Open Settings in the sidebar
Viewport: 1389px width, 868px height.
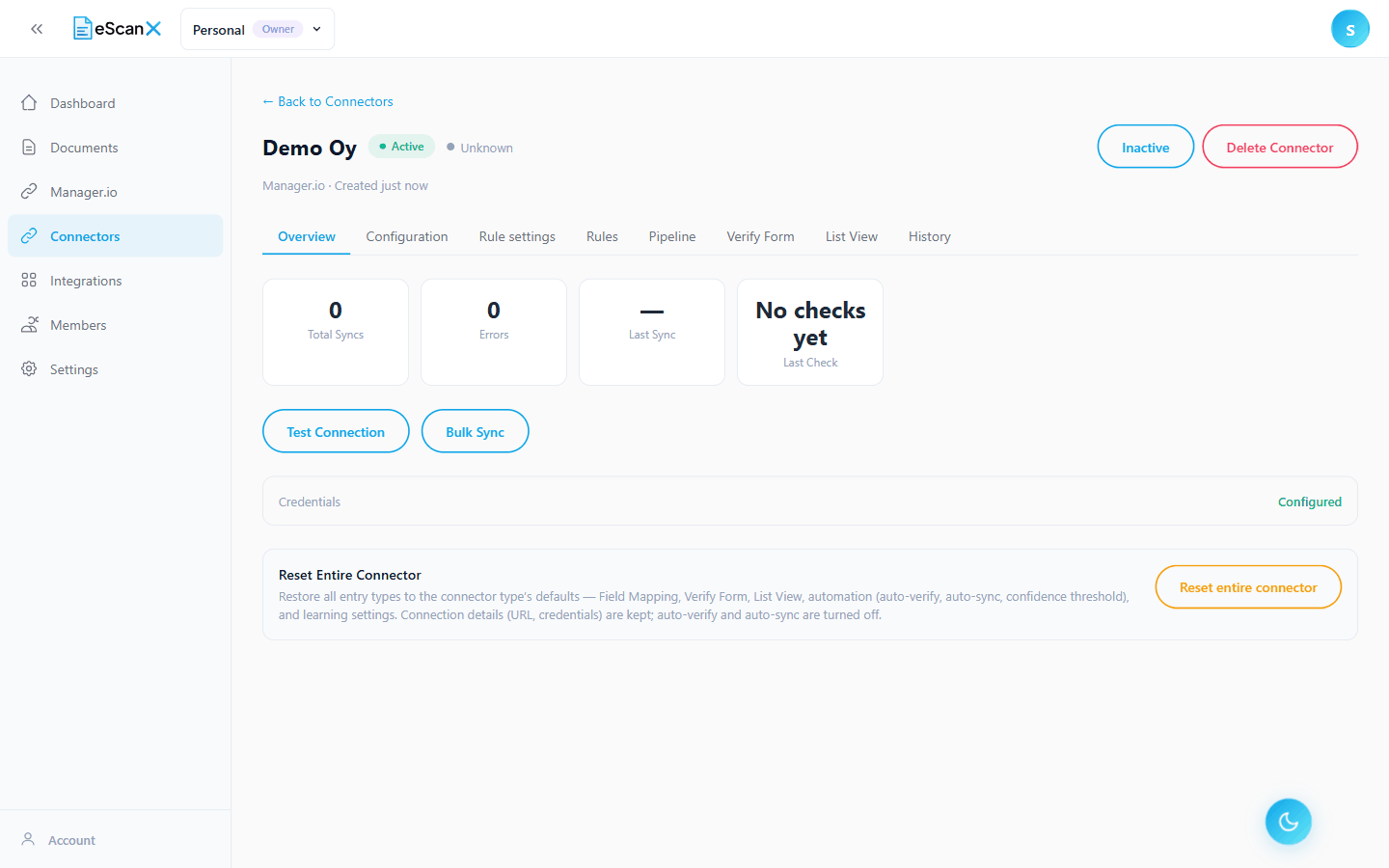[x=115, y=369]
